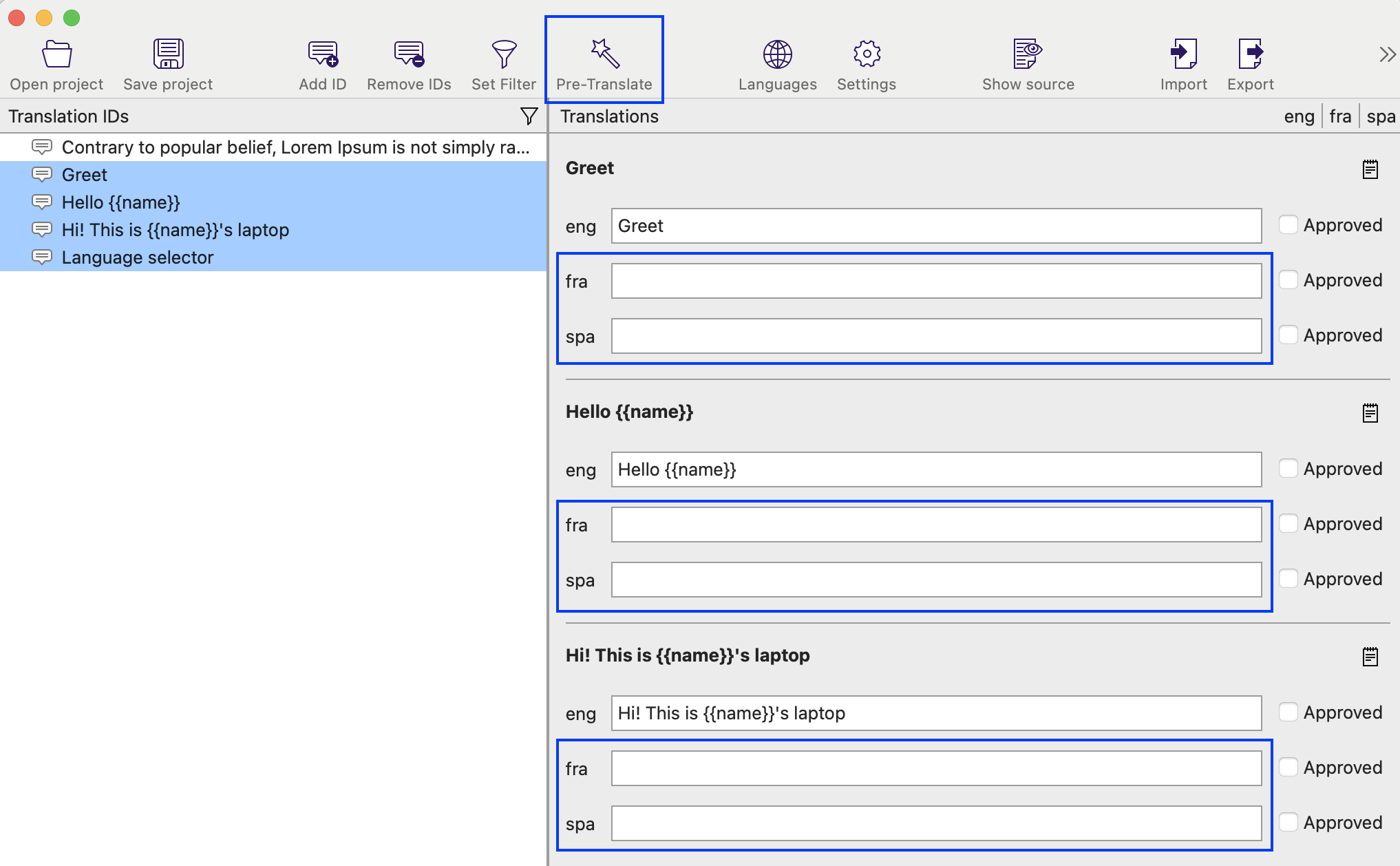The image size is (1400, 866).
Task: Switch to fra language column
Action: pos(1340,116)
